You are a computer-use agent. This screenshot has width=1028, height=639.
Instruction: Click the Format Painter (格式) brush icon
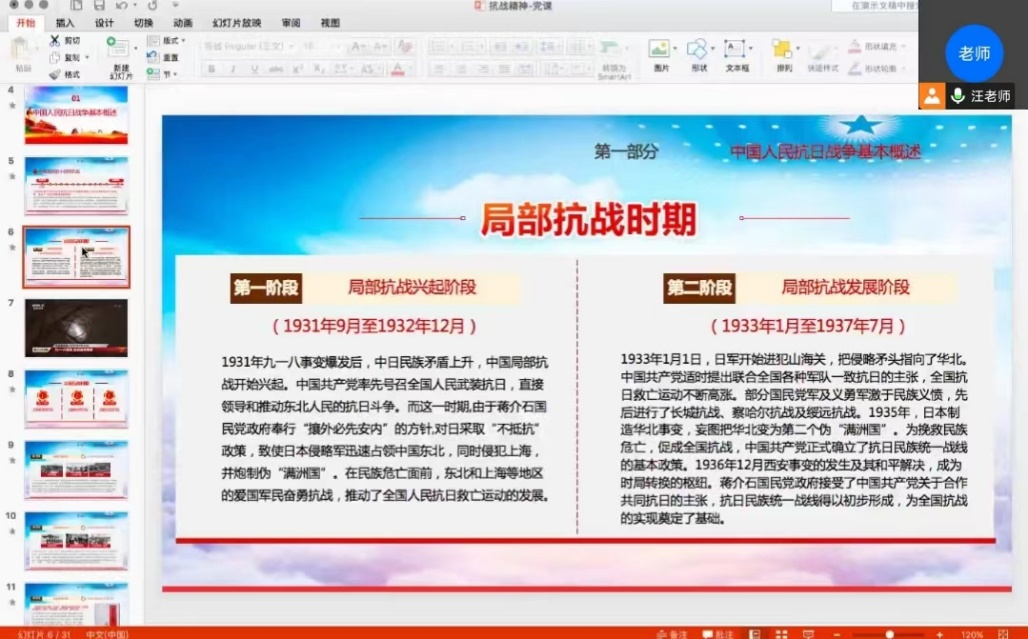54,74
